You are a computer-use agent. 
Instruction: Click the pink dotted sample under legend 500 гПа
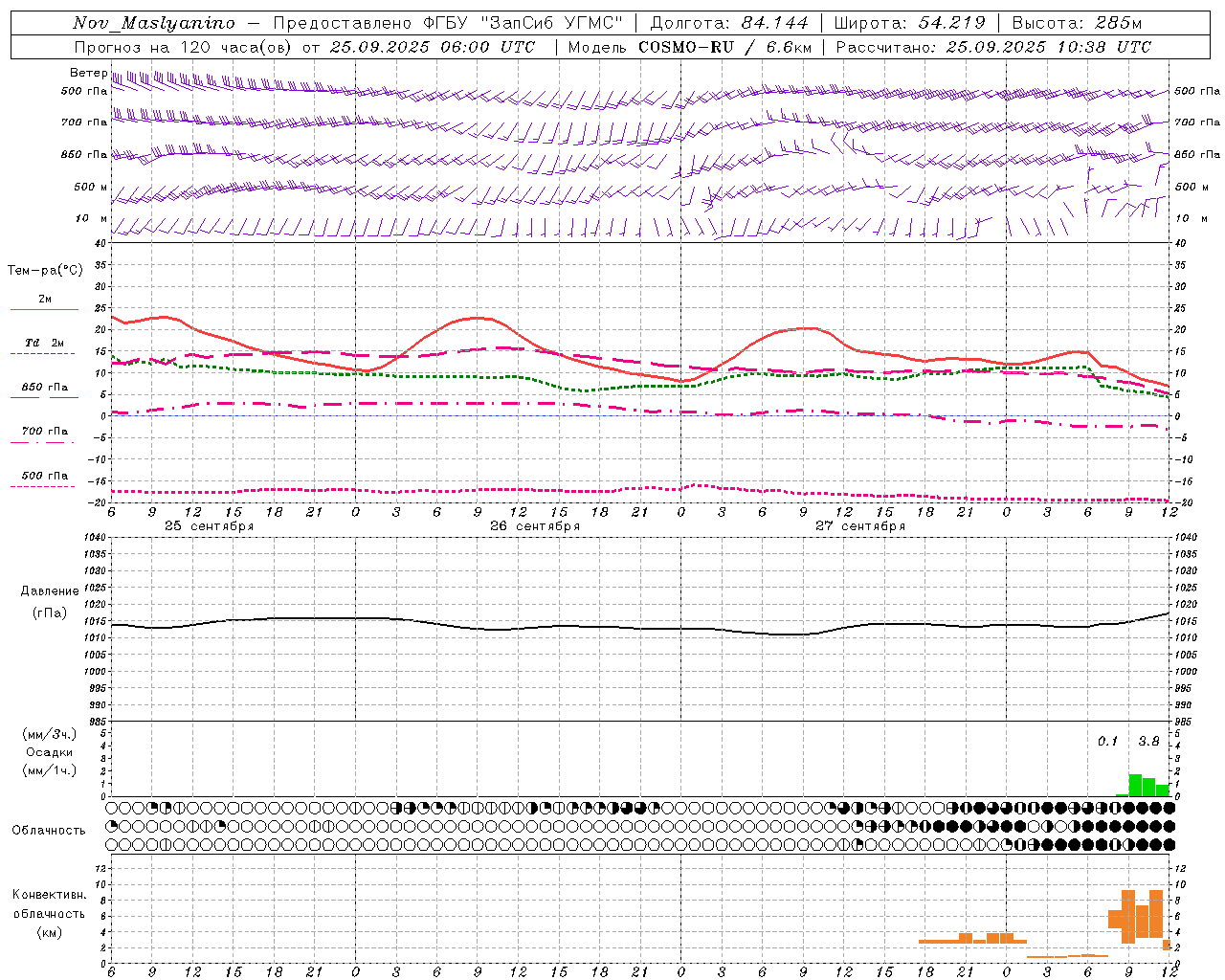[44, 486]
